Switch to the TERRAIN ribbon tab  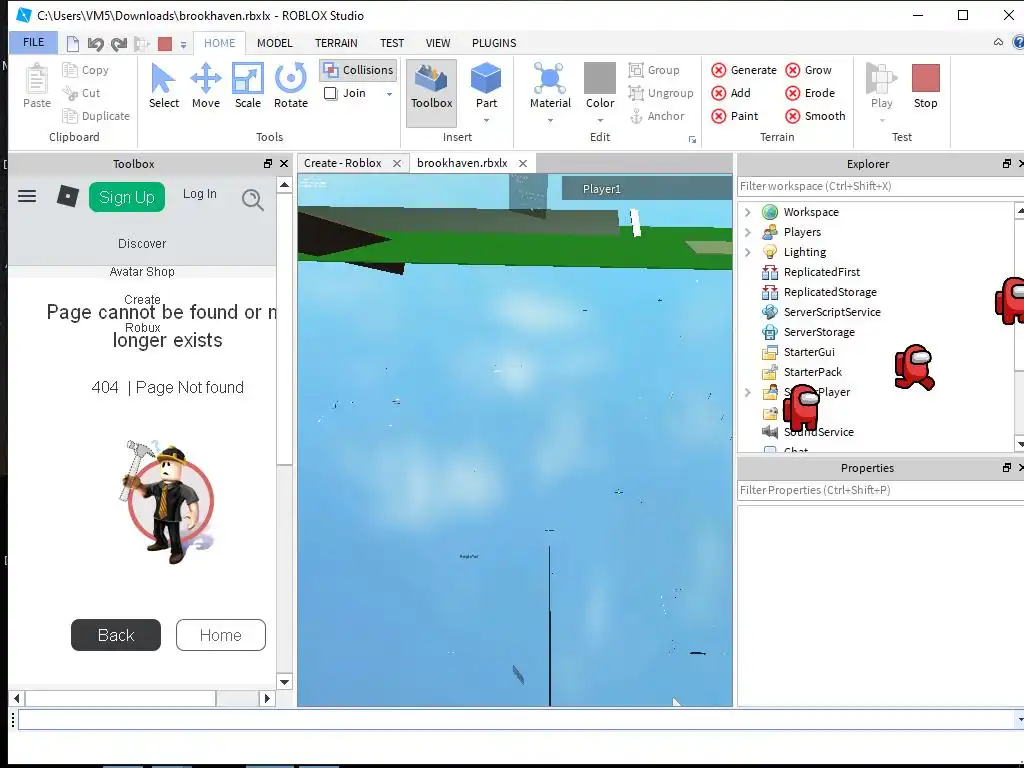(x=336, y=43)
